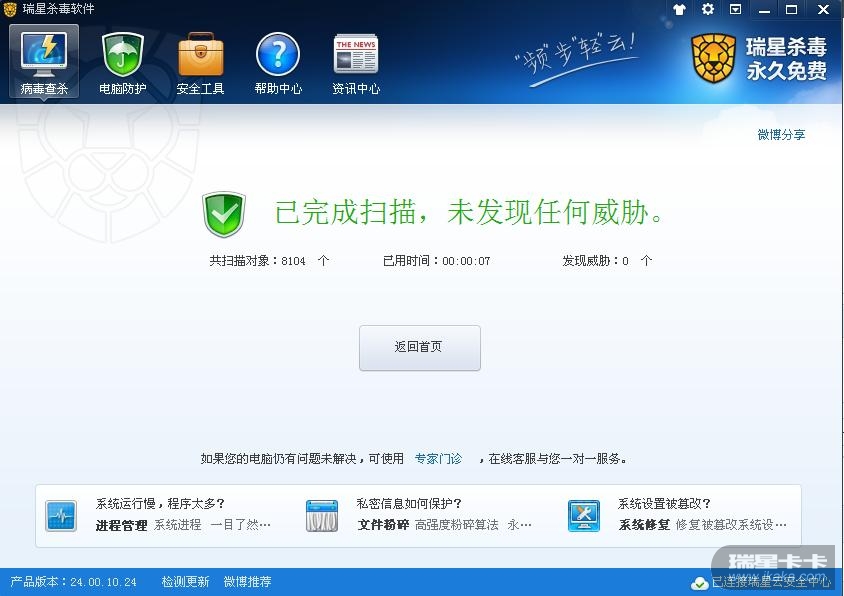
Task: Click the 瑞星杀毒软件 title bar app icon
Action: click(x=10, y=9)
